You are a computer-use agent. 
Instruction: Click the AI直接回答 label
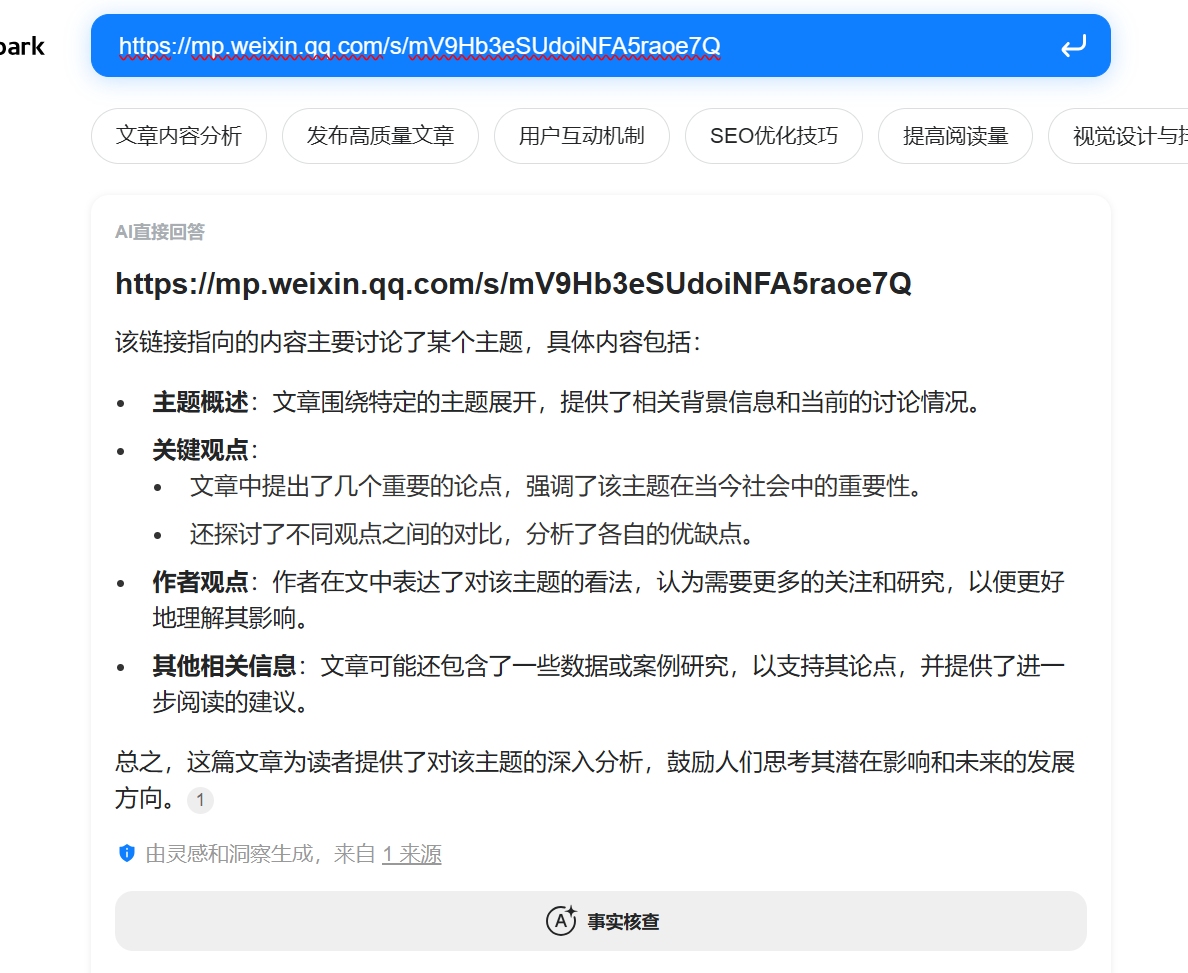point(160,232)
